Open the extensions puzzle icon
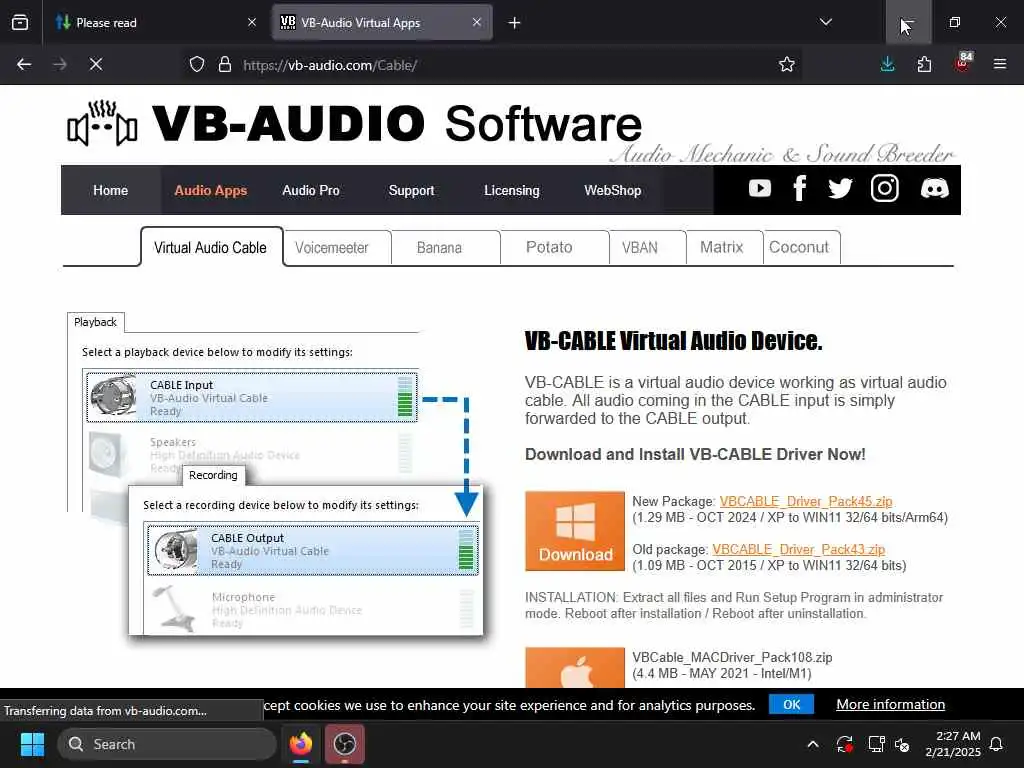1024x768 pixels. pos(925,65)
